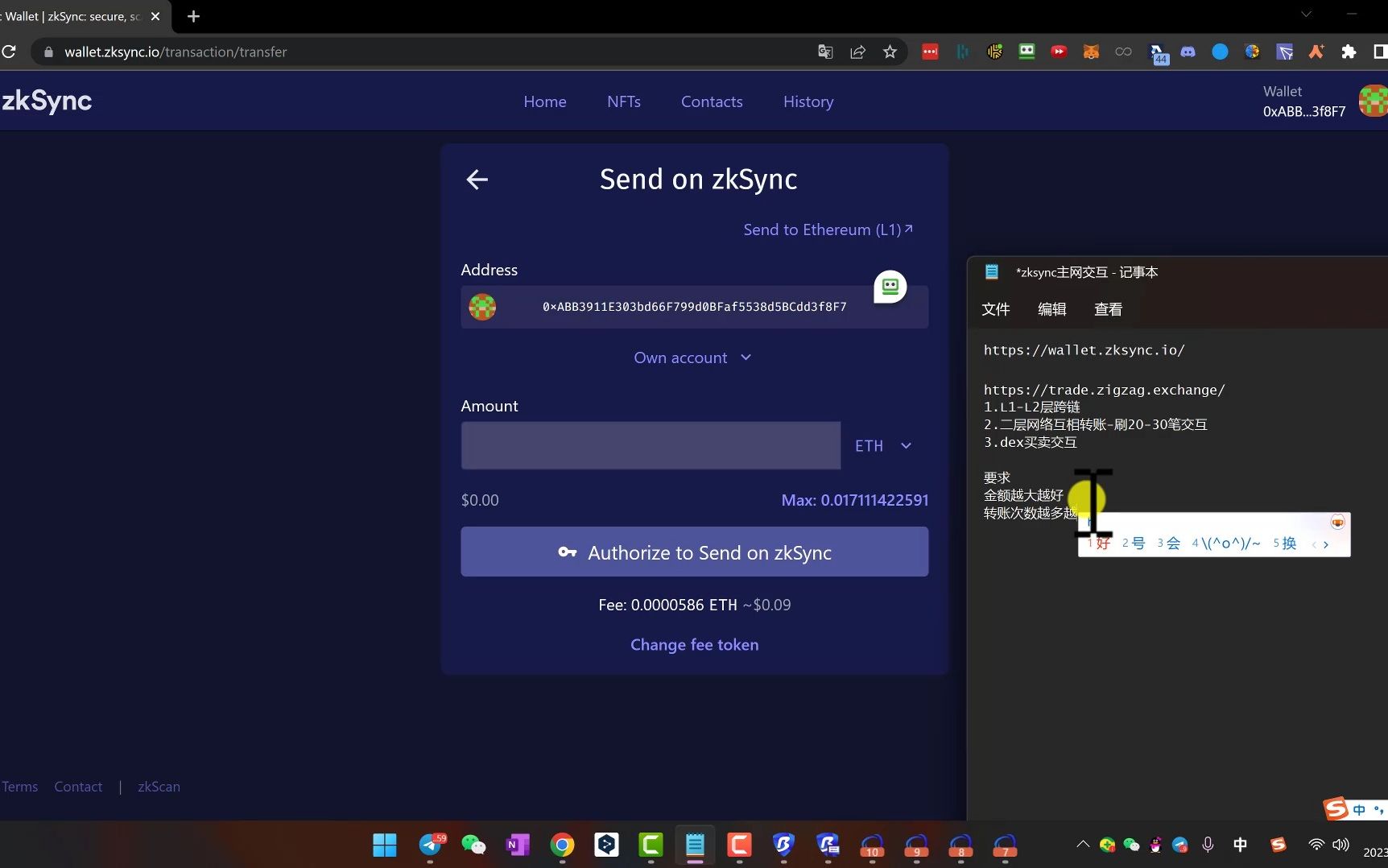The width and height of the screenshot is (1388, 868).
Task: Click the recipient address field
Action: [694, 307]
